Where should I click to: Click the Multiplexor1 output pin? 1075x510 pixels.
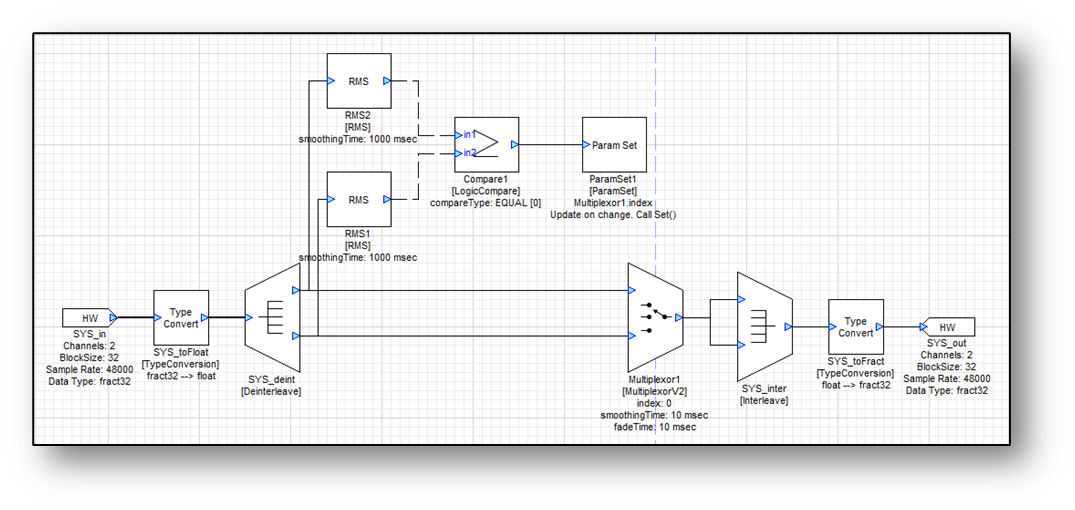[x=679, y=317]
